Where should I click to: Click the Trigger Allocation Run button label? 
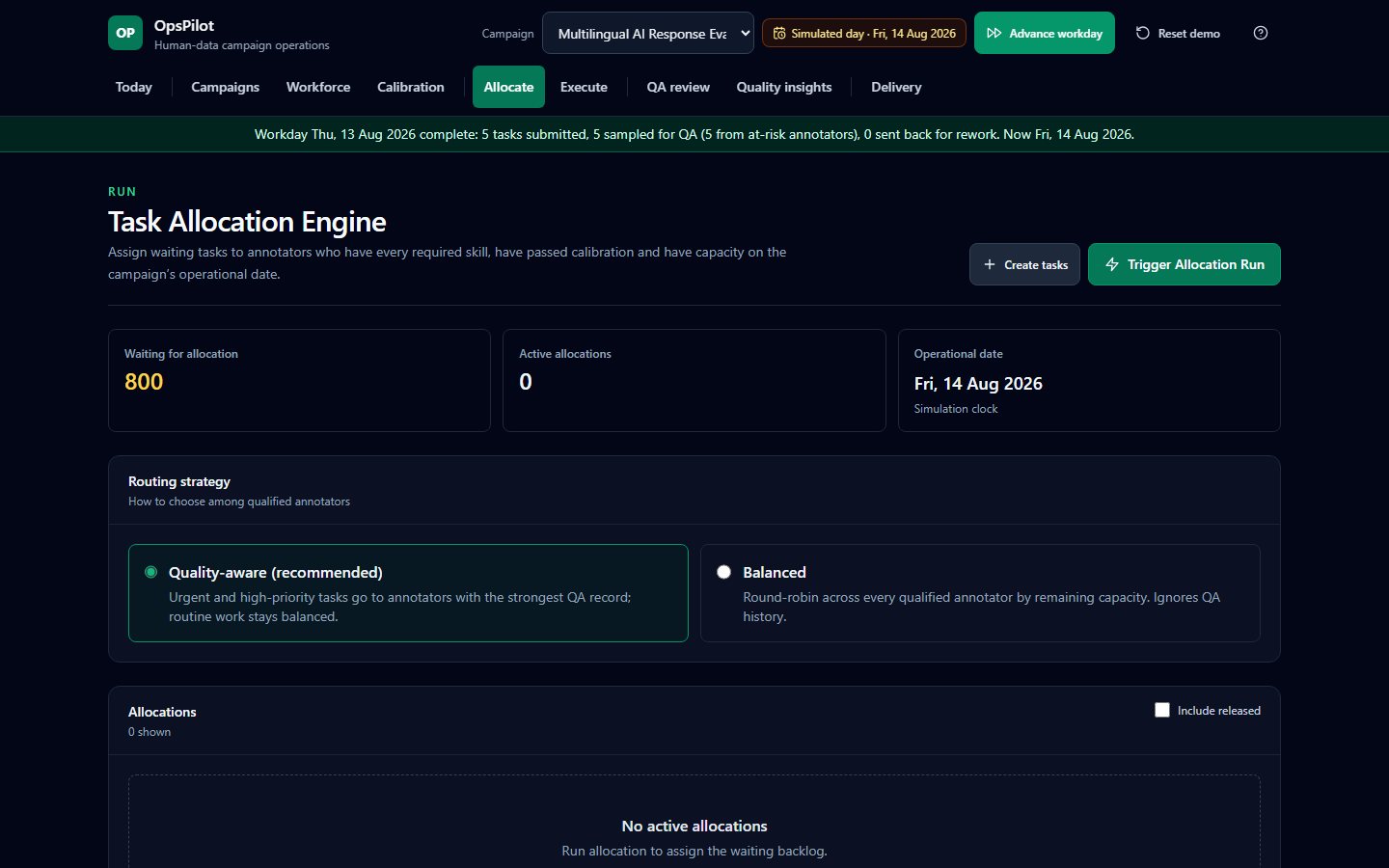tap(1196, 264)
